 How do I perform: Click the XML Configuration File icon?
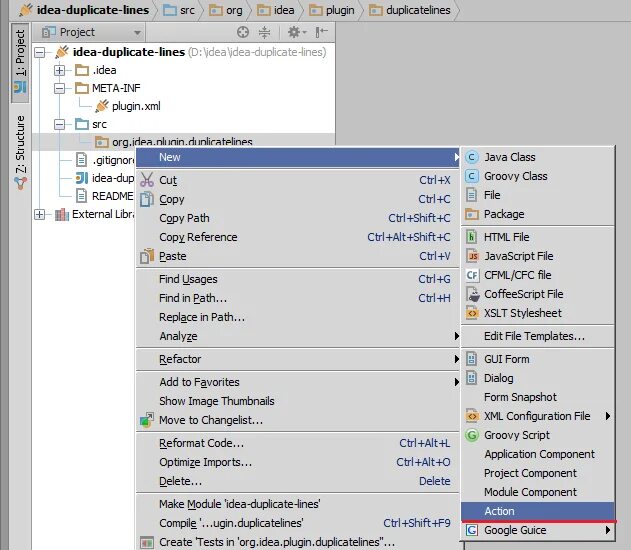tap(472, 416)
